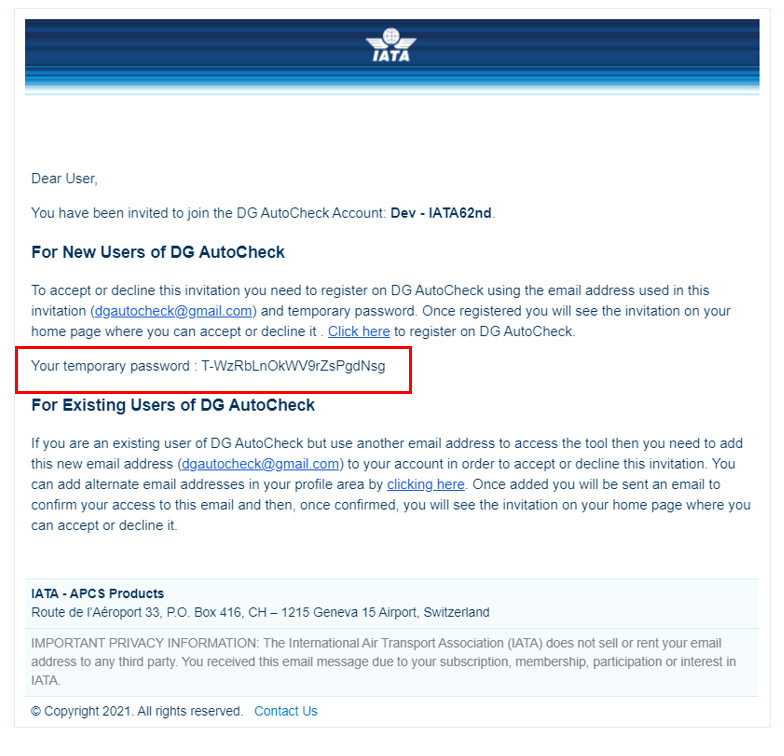This screenshot has height=756, width=784.
Task: Follow the "clicking here" profile link
Action: [426, 484]
